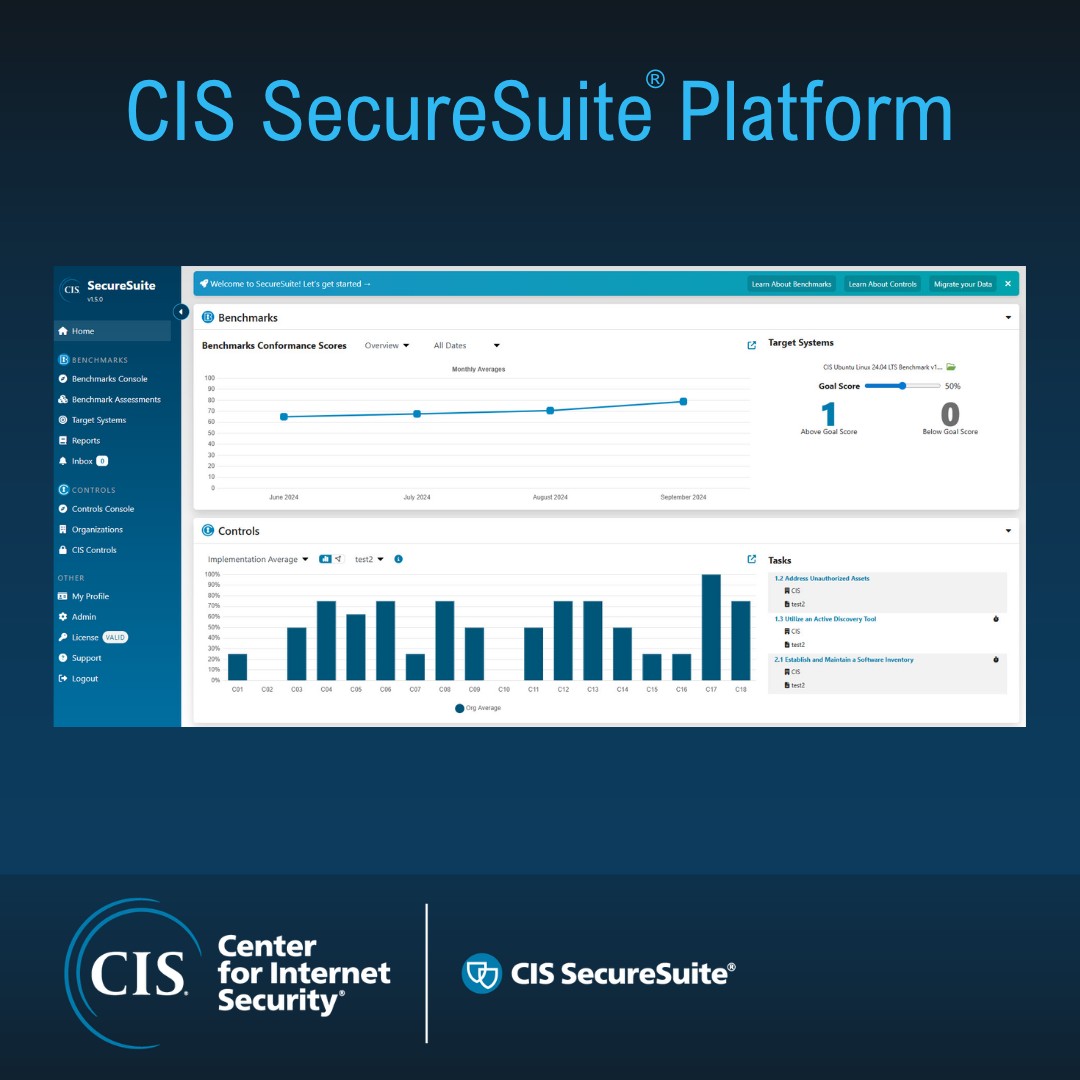Open Reports in sidebar
The image size is (1080, 1080).
[79, 441]
